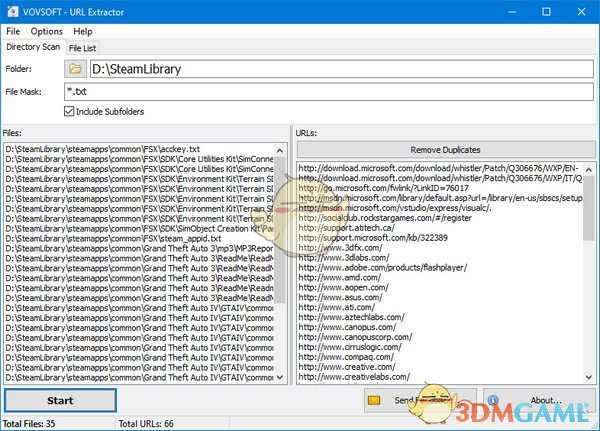This screenshot has width=600, height=431.
Task: Click the Remove Duplicates button
Action: click(446, 150)
